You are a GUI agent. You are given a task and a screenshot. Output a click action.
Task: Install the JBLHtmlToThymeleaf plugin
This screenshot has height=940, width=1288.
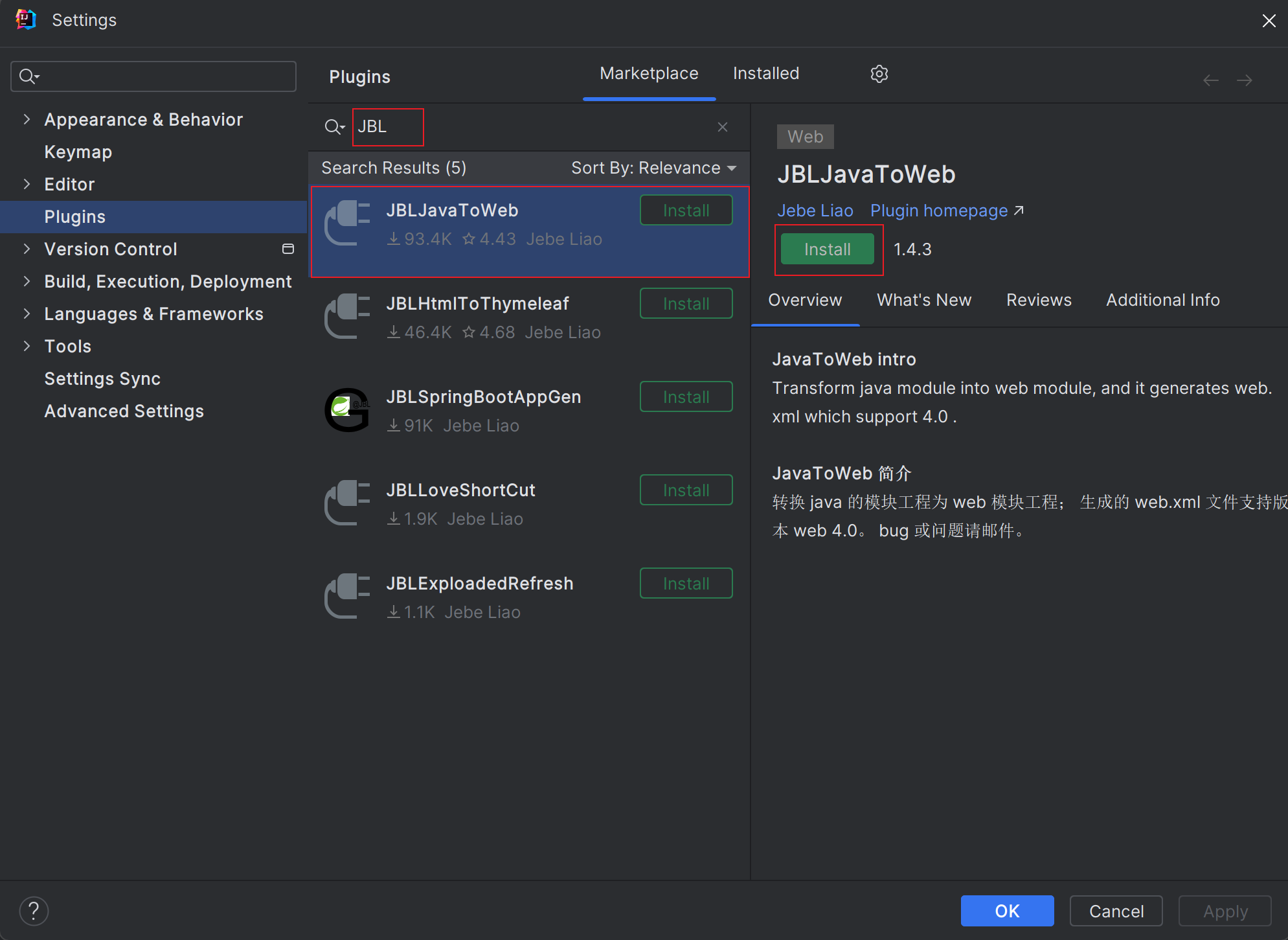coord(686,303)
